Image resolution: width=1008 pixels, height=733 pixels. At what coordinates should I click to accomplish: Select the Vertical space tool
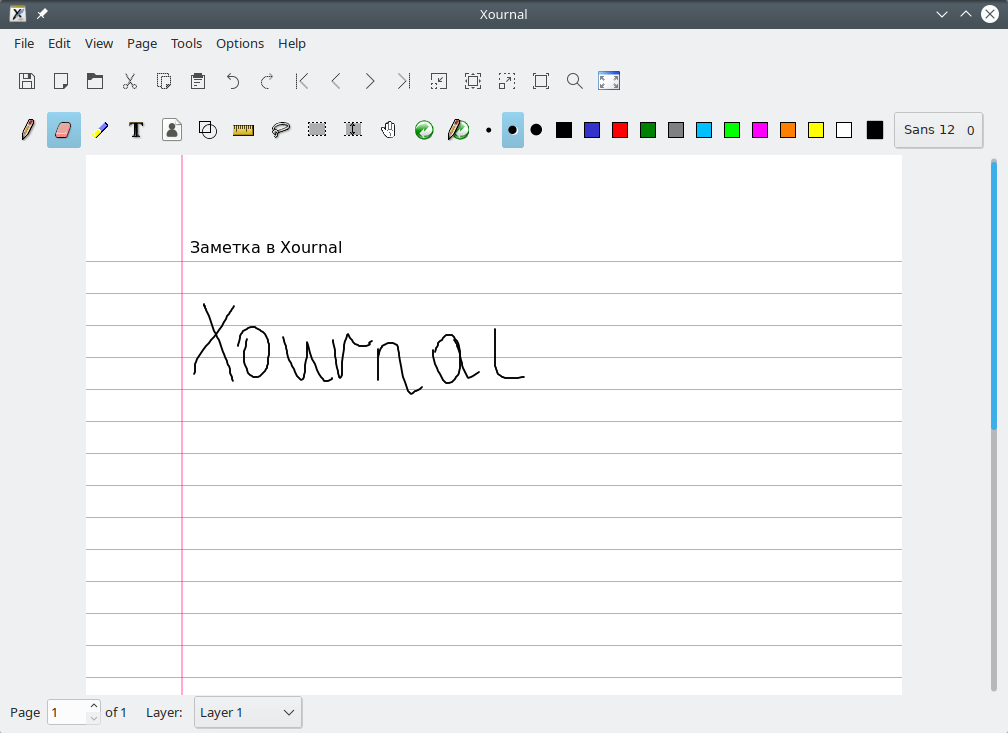point(353,130)
